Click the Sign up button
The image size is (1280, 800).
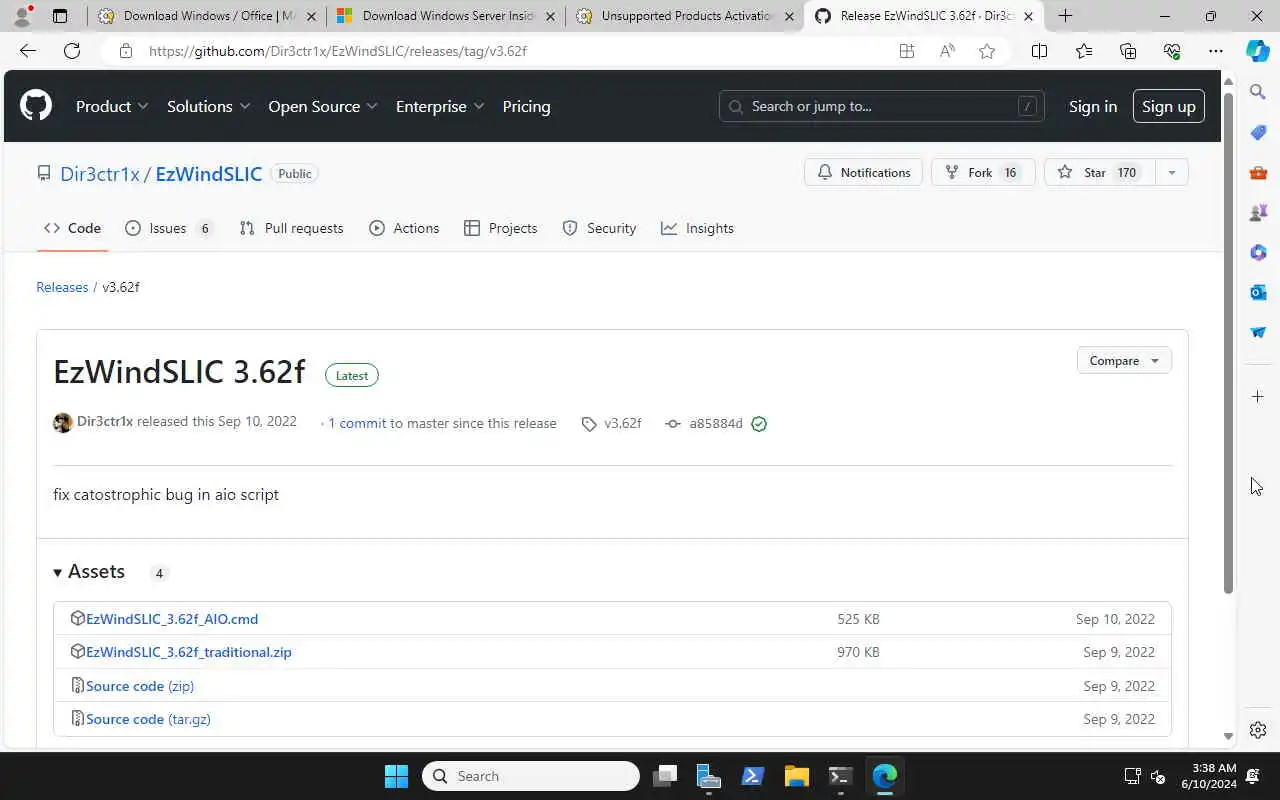coord(1168,106)
